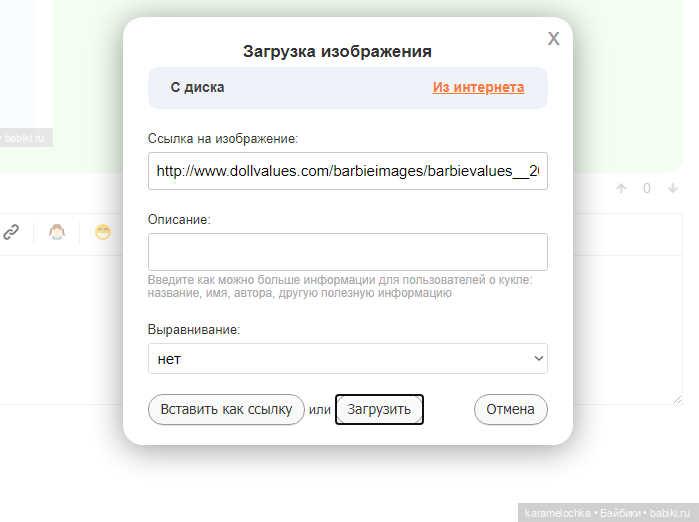Open the doll avatar icon in toolbar
The width and height of the screenshot is (699, 522).
coord(58,232)
